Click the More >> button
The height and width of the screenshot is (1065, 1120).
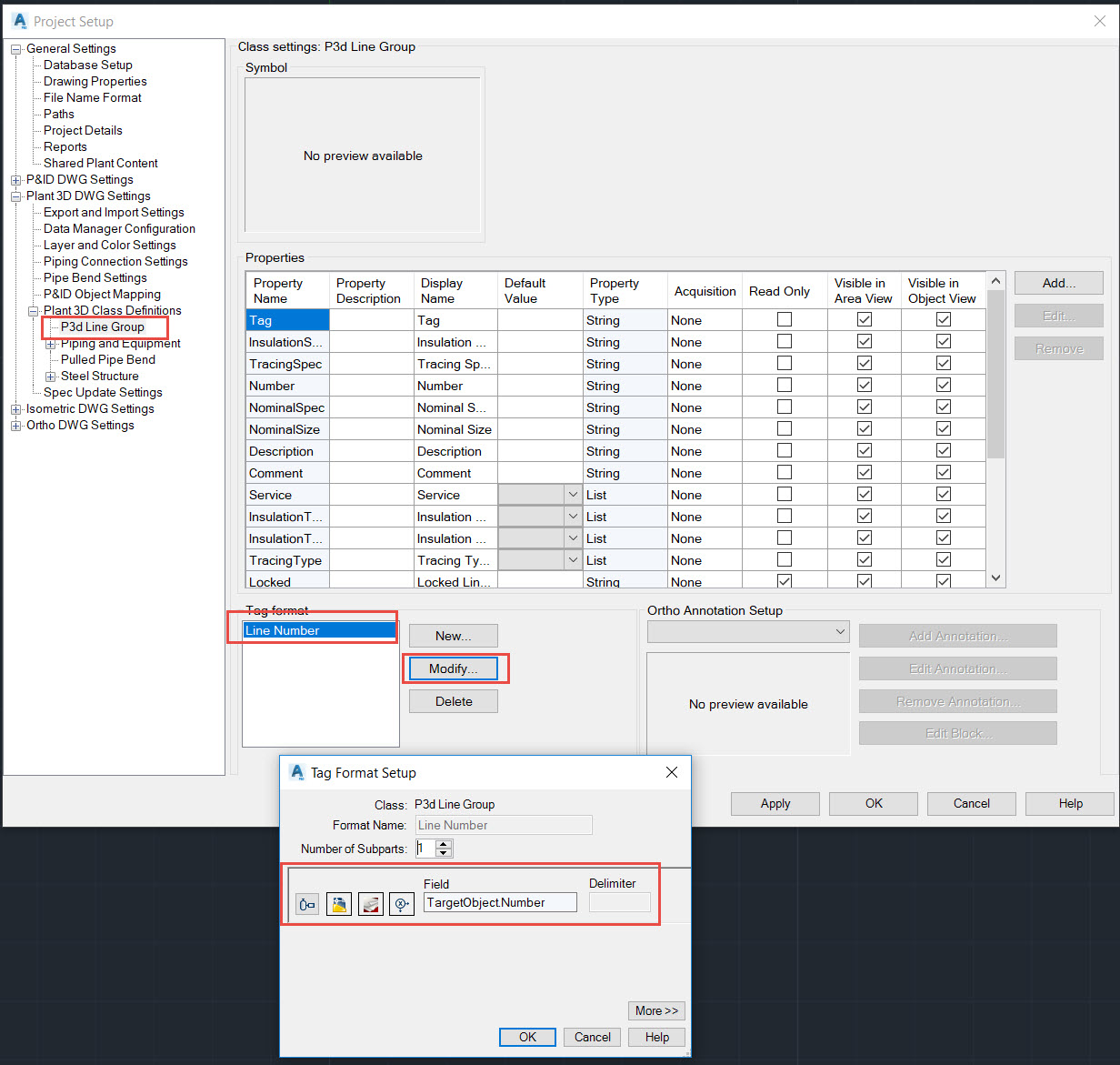[656, 1010]
